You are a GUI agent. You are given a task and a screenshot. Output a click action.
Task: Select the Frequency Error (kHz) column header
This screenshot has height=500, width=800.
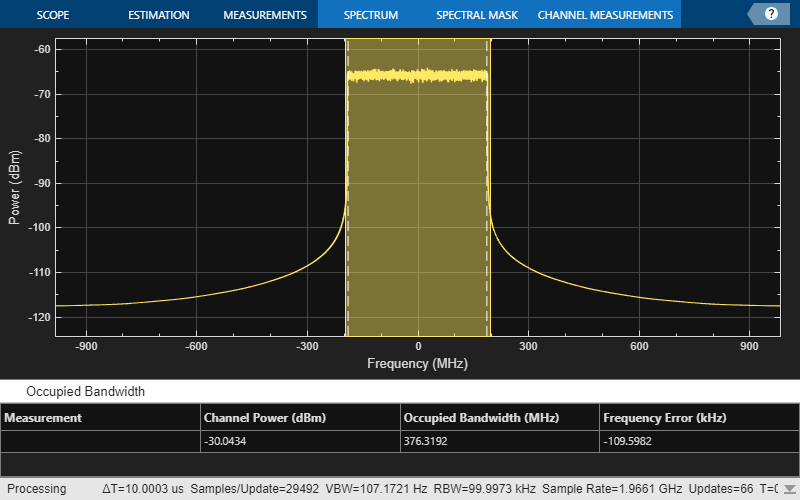click(665, 418)
